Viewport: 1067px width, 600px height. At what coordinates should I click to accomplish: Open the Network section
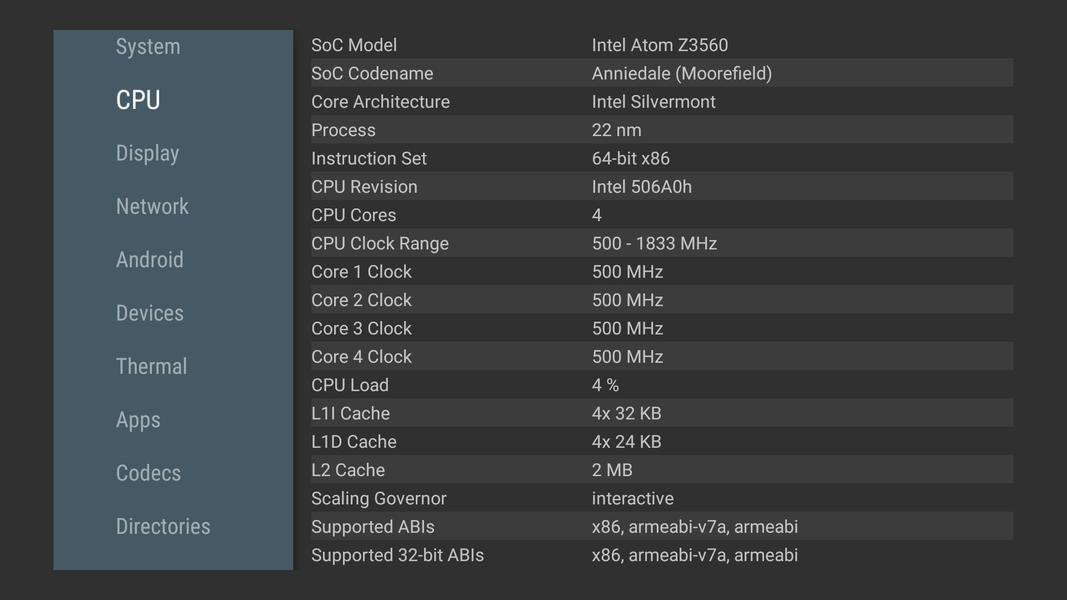click(x=152, y=206)
